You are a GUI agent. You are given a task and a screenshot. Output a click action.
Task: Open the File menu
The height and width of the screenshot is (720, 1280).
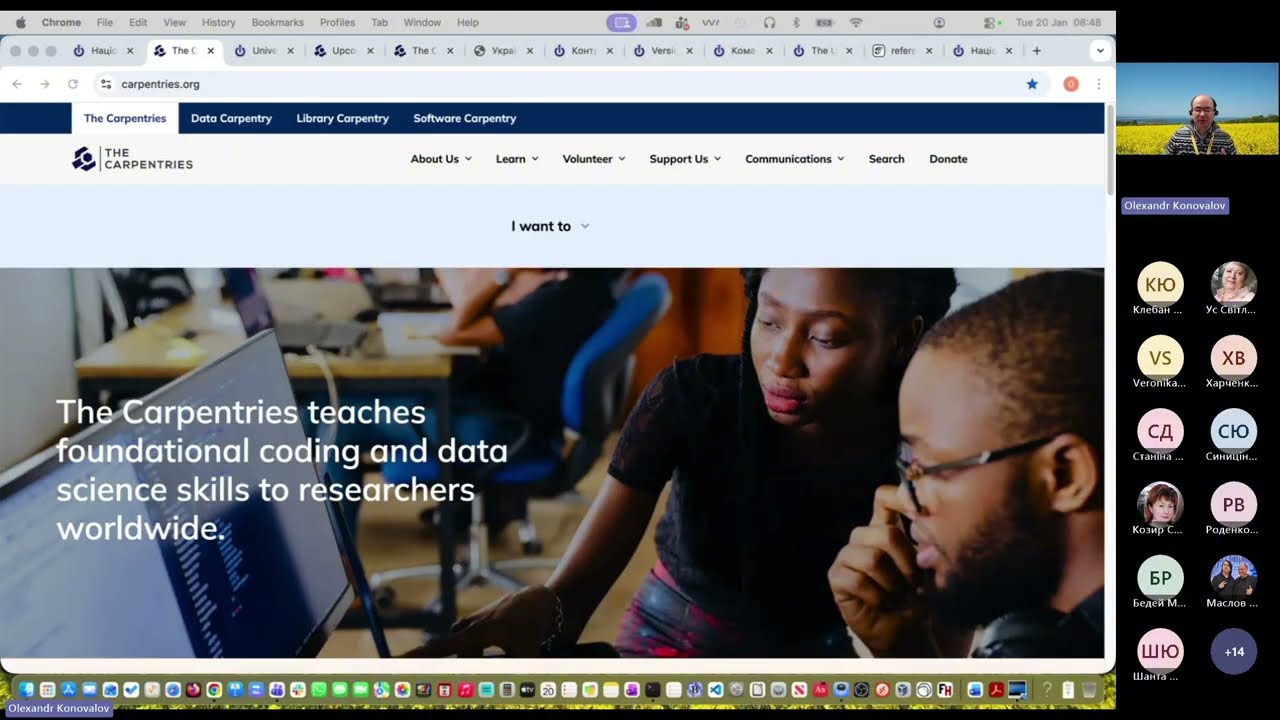105,22
